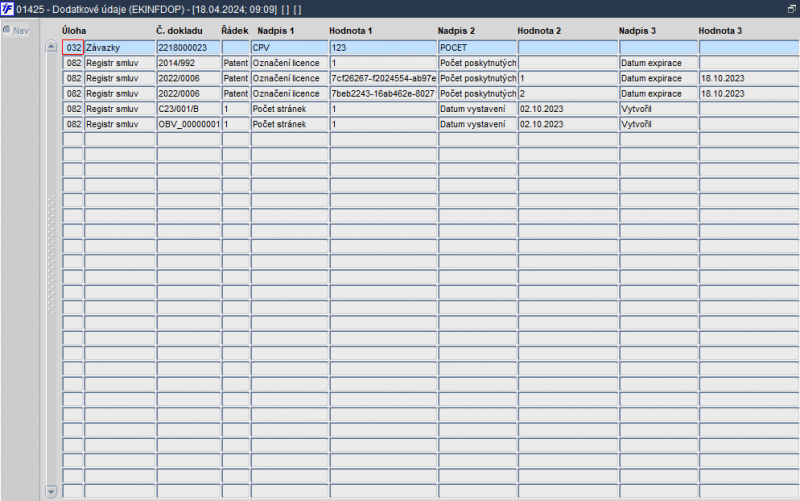Click Vytvořil in C23/001/B row

click(658, 109)
